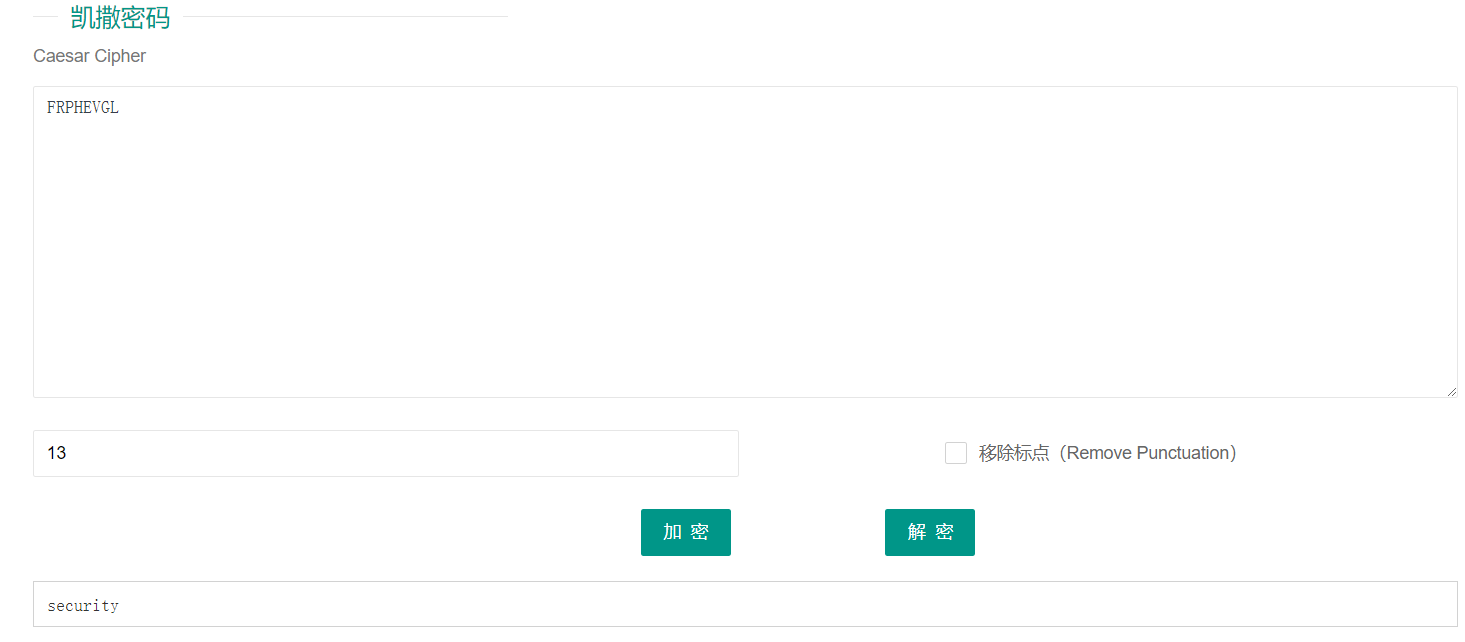Place cursor after the number 13
This screenshot has height=642, width=1465.
coord(68,453)
